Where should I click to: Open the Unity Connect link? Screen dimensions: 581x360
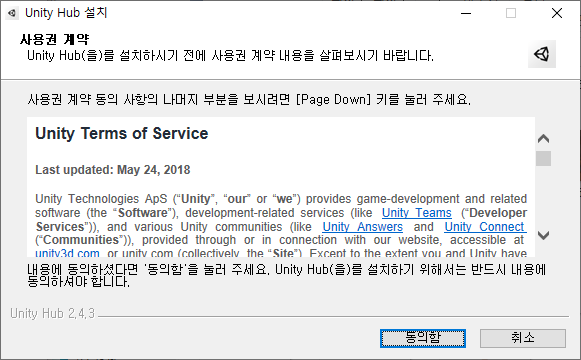point(485,227)
